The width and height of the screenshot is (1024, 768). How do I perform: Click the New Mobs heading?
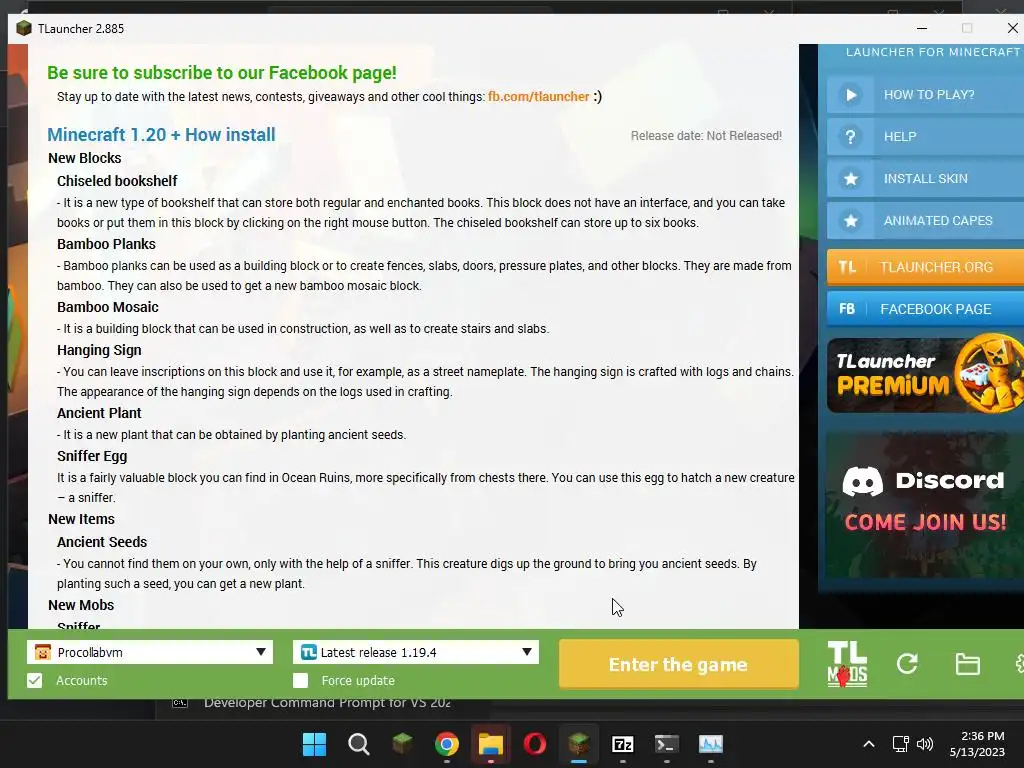pyautogui.click(x=81, y=605)
